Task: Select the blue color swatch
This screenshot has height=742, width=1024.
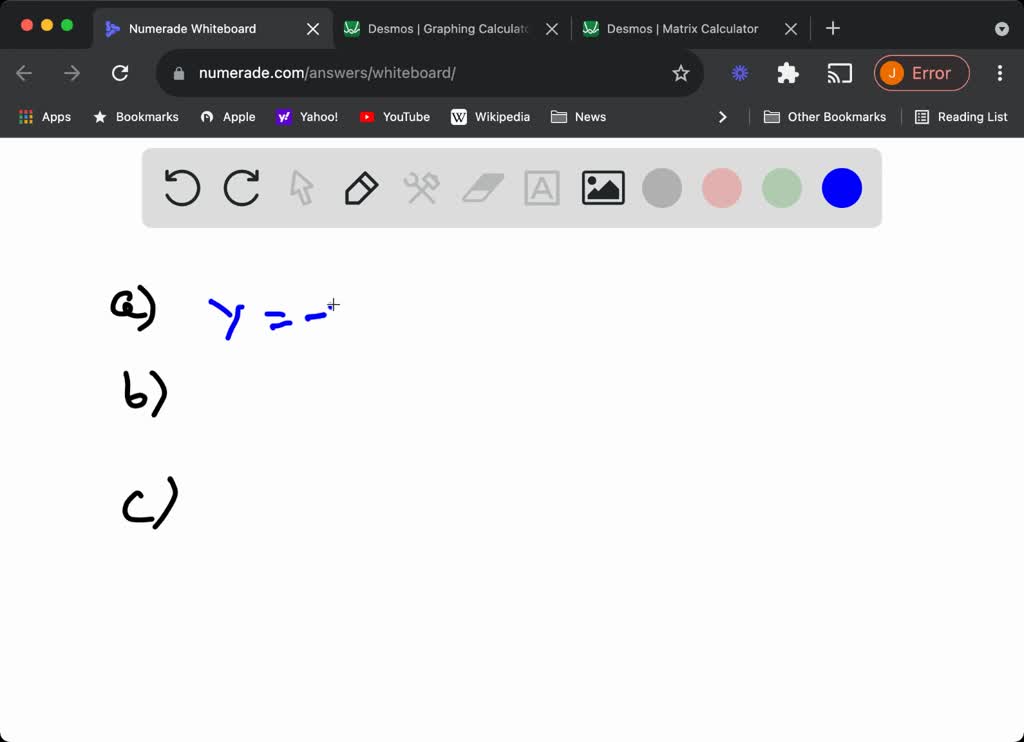Action: (841, 187)
